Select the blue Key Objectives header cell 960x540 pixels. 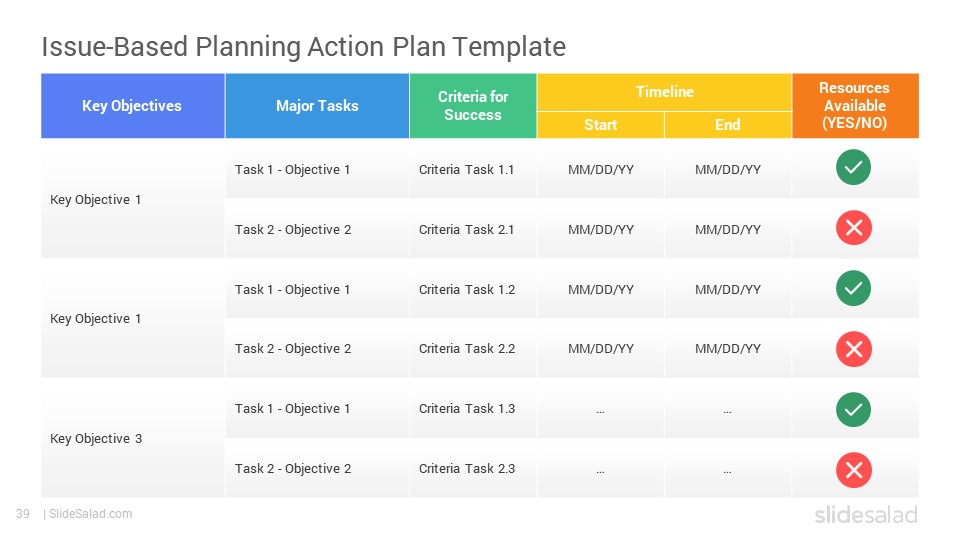tap(133, 106)
